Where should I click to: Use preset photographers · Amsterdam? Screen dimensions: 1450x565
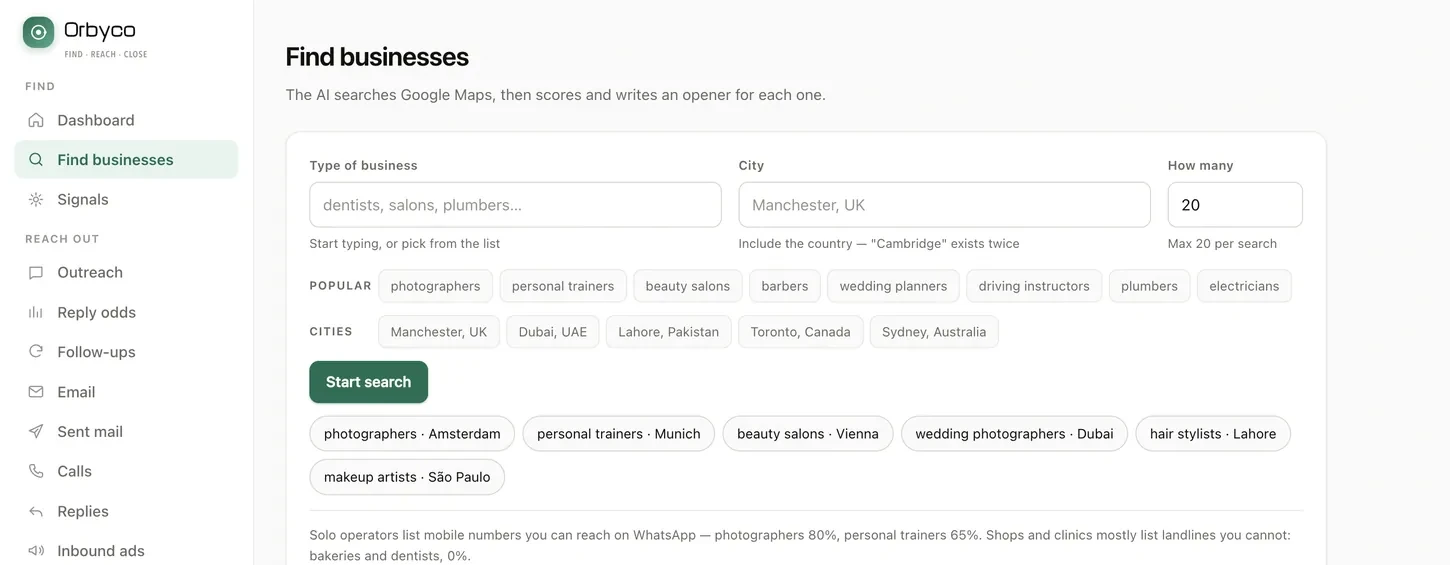pos(412,434)
